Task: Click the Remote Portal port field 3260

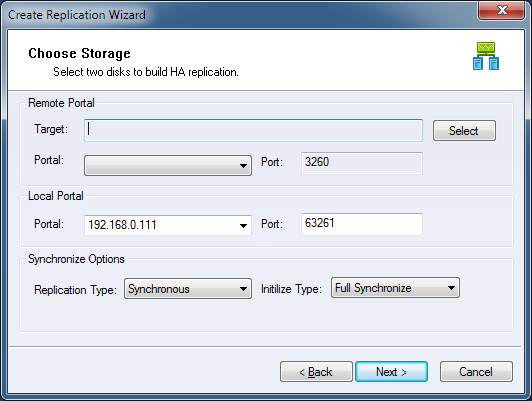Action: tap(362, 163)
